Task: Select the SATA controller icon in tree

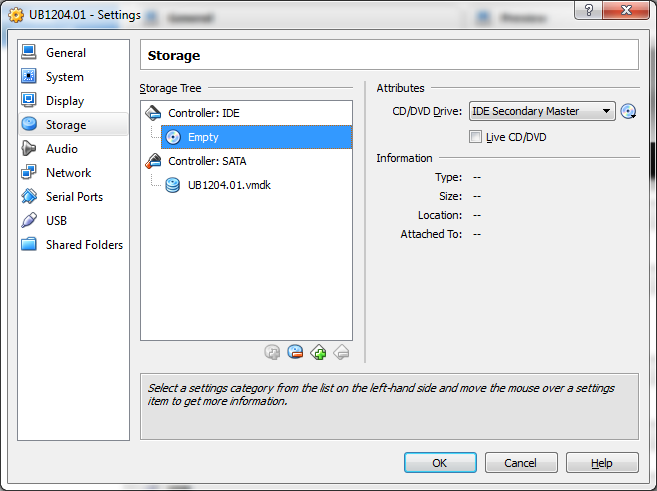Action: (154, 161)
